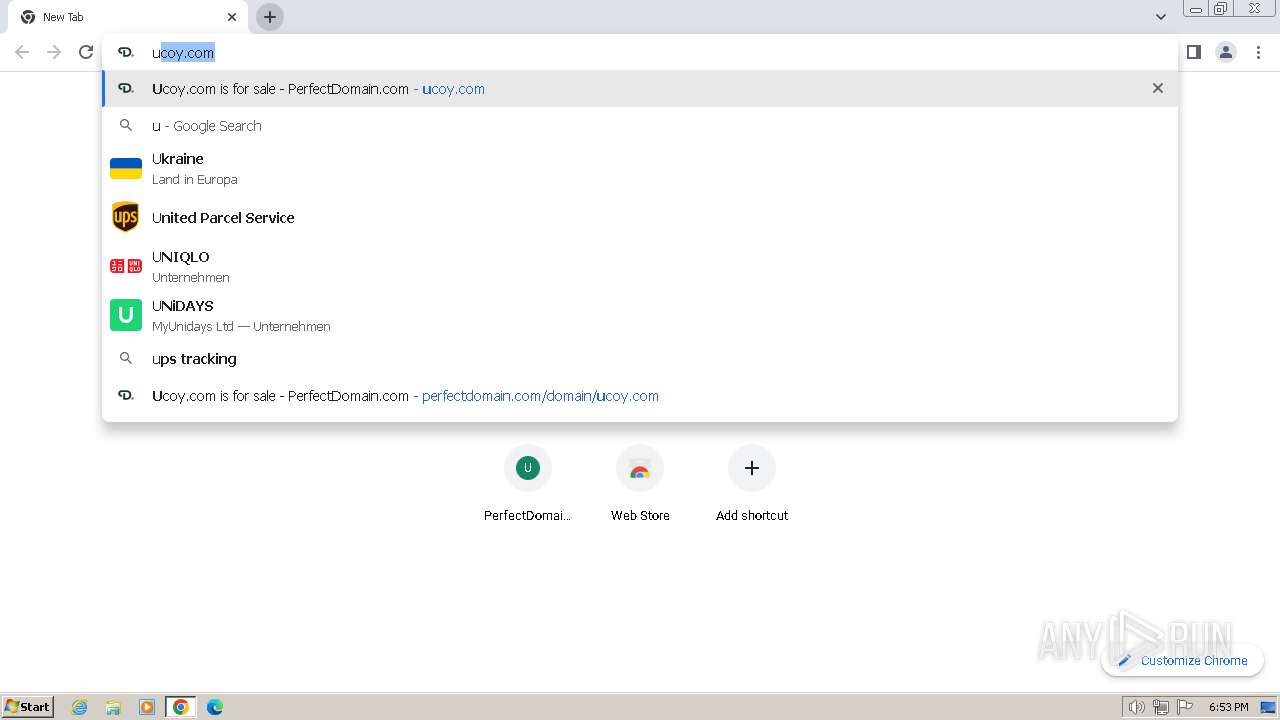Image resolution: width=1280 pixels, height=720 pixels.
Task: Click the network tray icon
Action: (x=1160, y=707)
